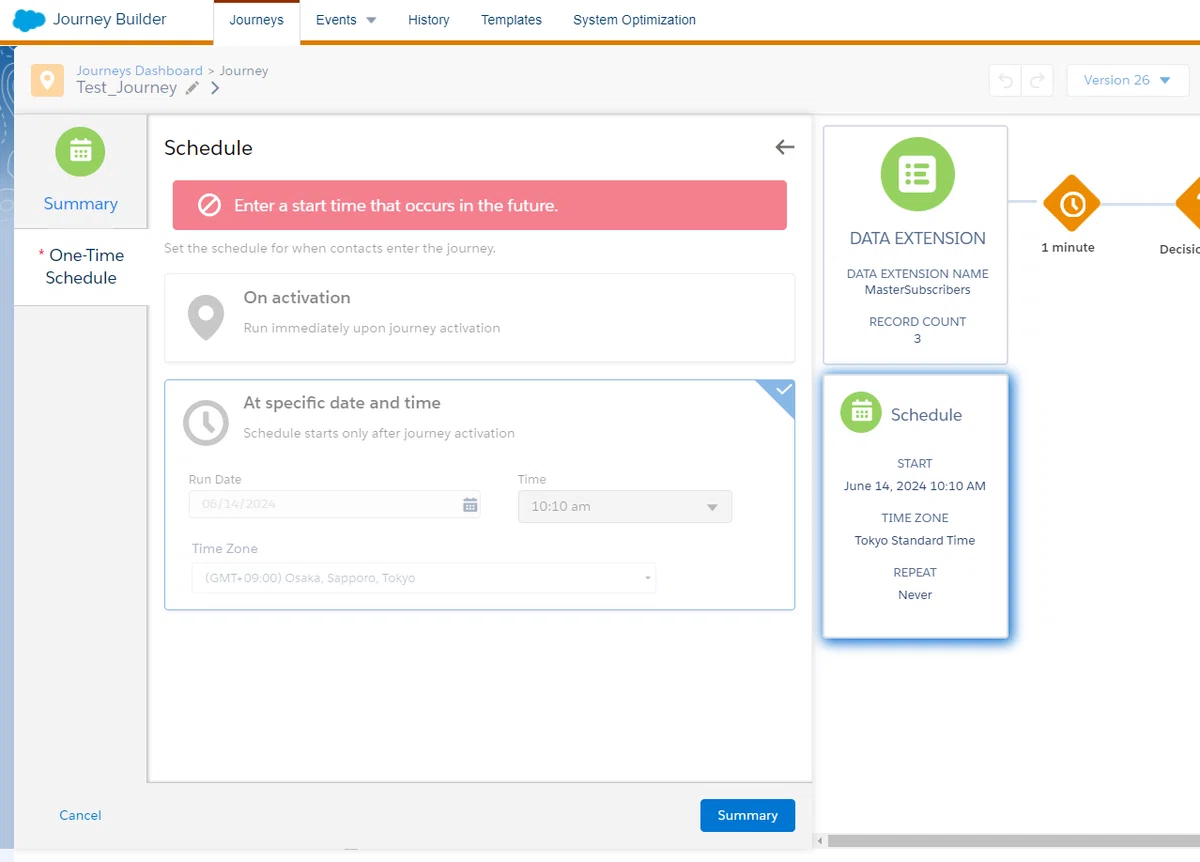Open the System Optimization tab

tap(634, 20)
